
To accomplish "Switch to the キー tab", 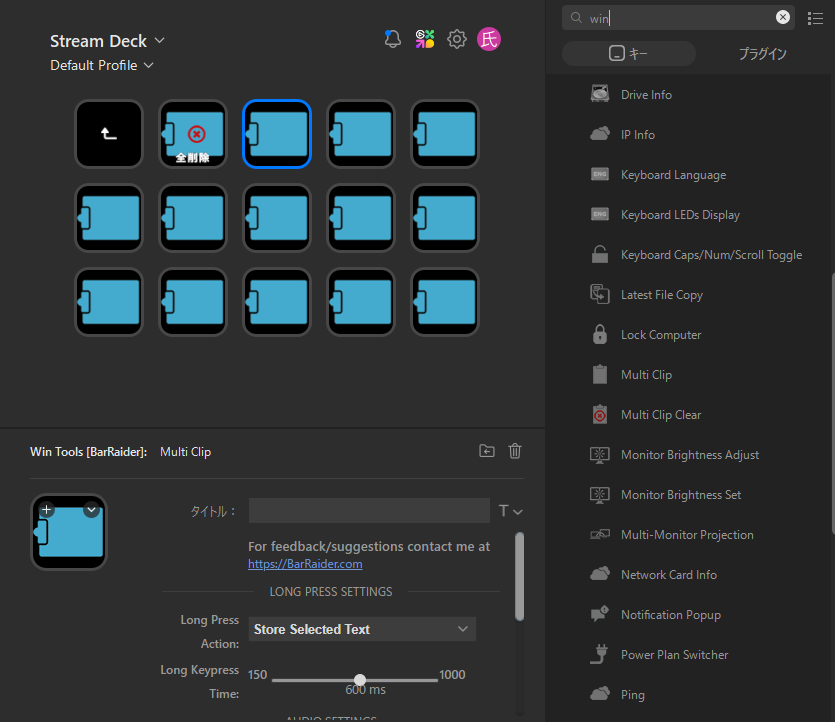I will 629,53.
